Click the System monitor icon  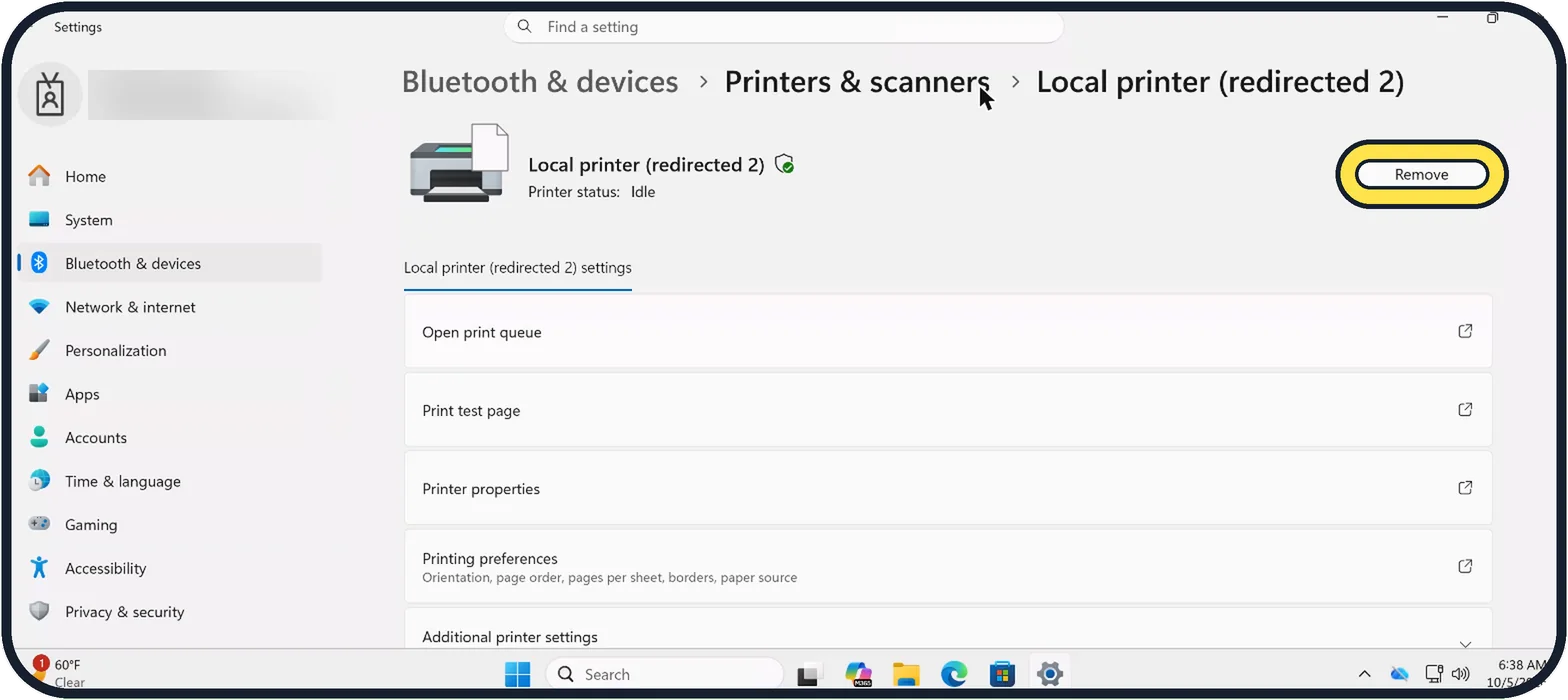pyautogui.click(x=39, y=220)
